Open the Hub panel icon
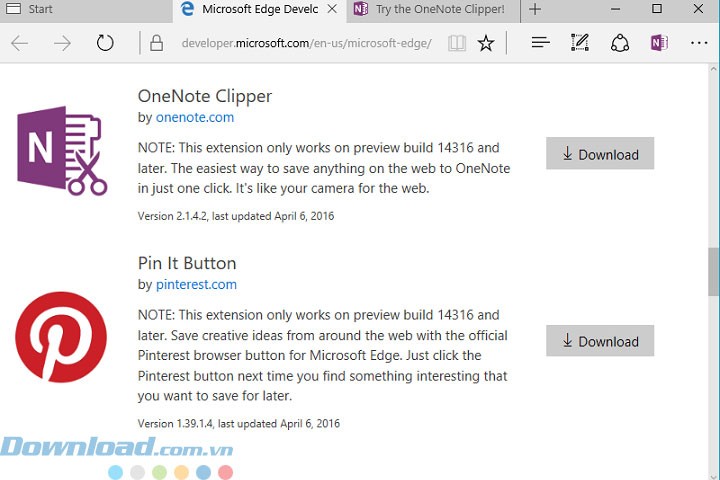The width and height of the screenshot is (720, 480). coord(540,43)
